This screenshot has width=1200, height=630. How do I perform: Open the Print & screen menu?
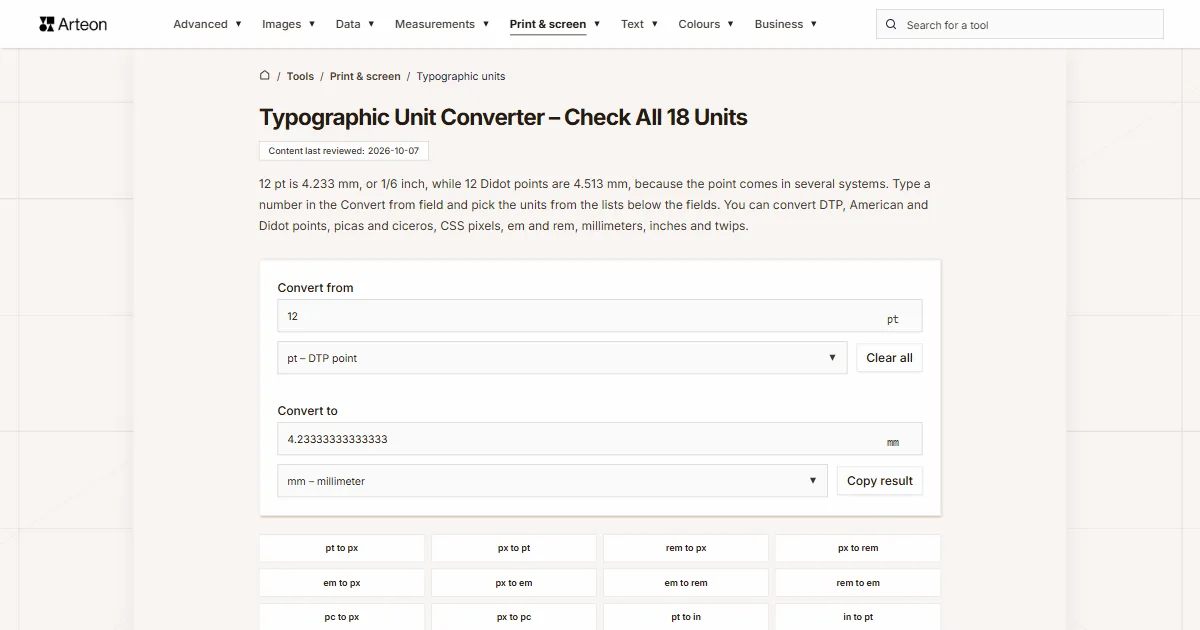[x=555, y=24]
